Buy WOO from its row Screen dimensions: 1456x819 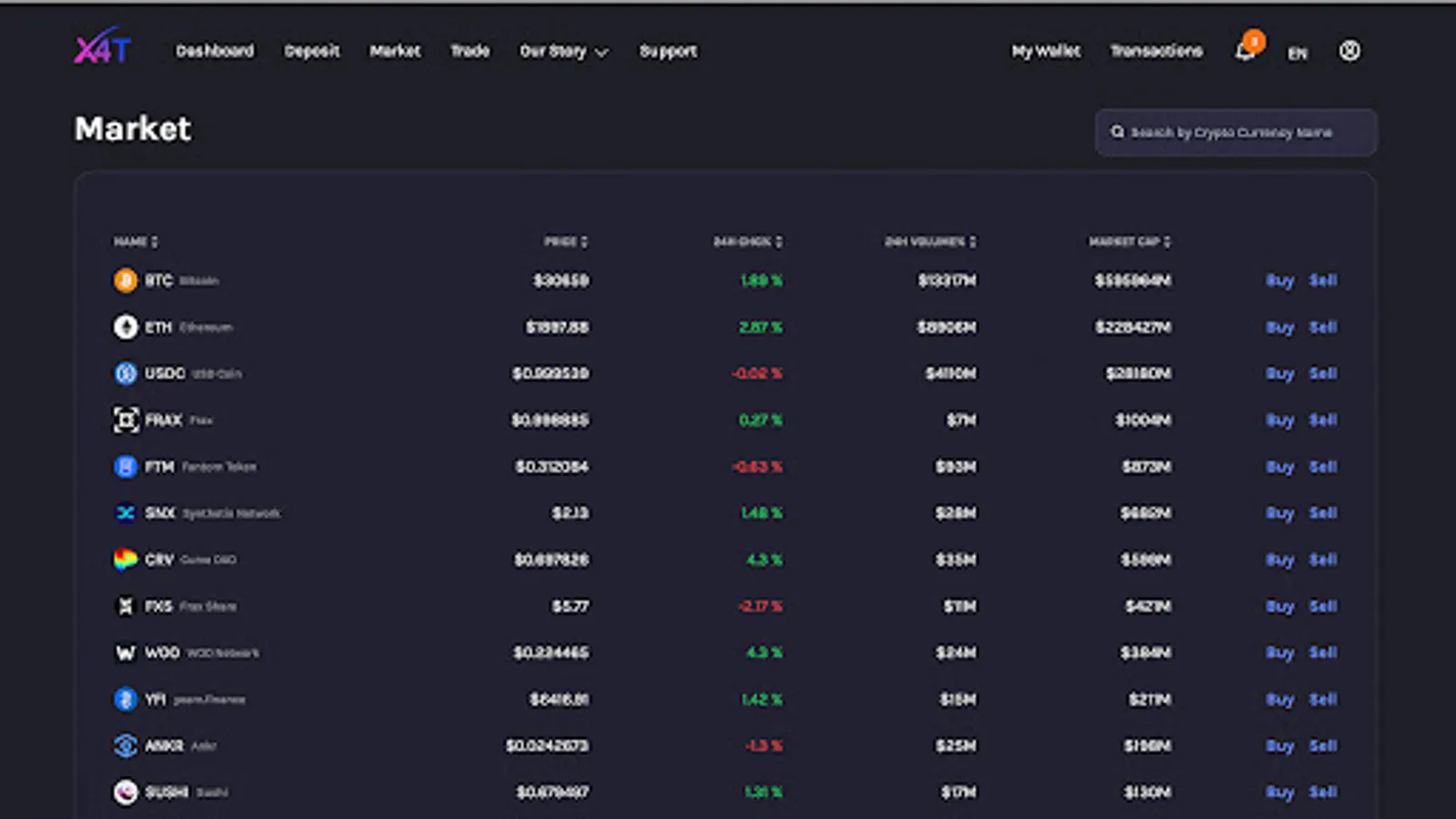pyautogui.click(x=1279, y=652)
